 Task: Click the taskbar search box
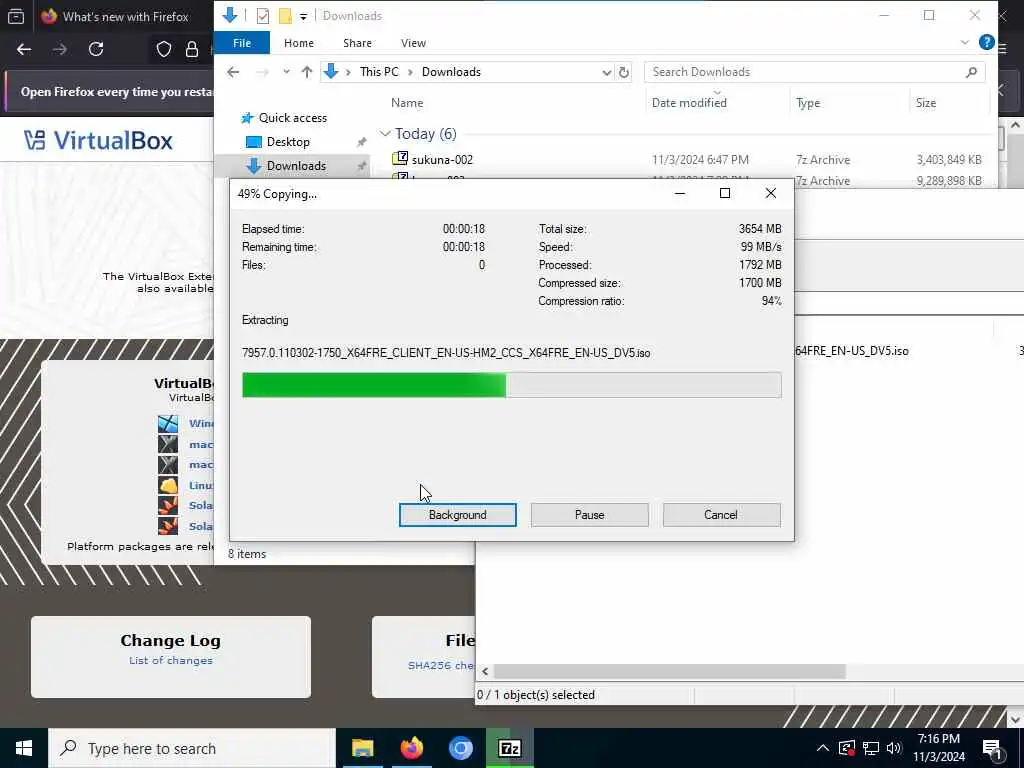(192, 748)
